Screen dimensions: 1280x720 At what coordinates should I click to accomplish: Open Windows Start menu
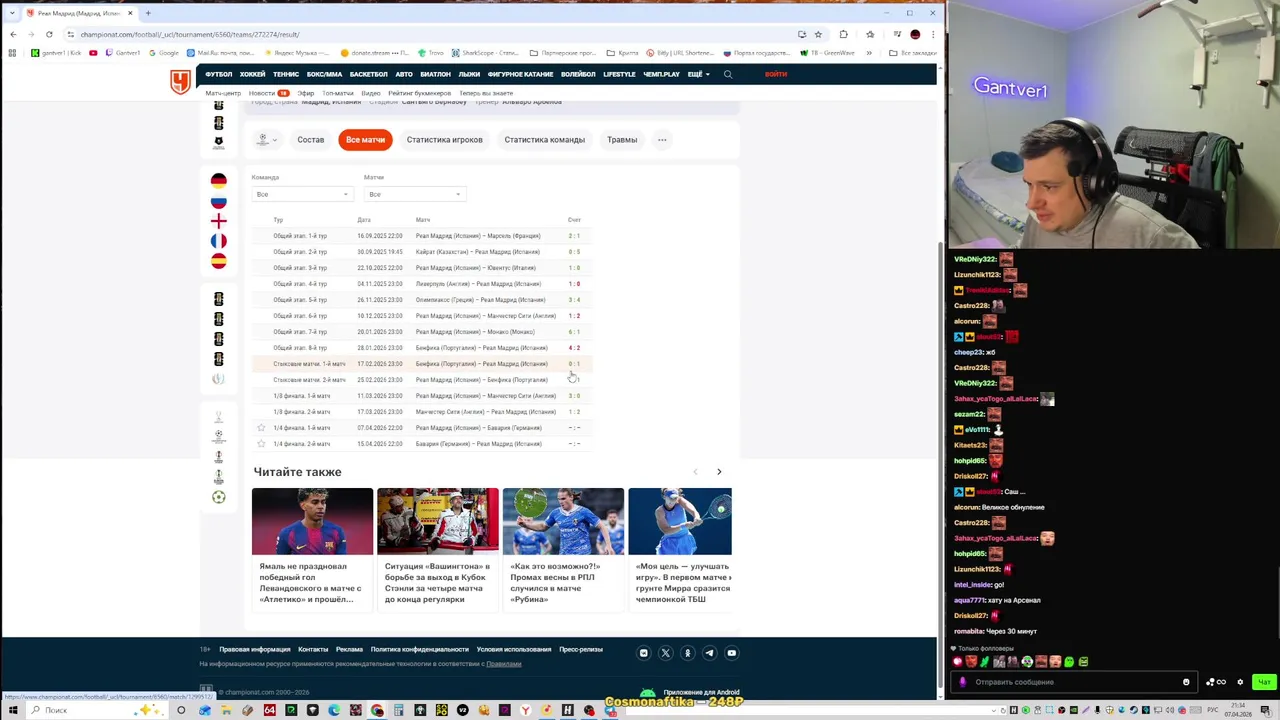pyautogui.click(x=13, y=710)
